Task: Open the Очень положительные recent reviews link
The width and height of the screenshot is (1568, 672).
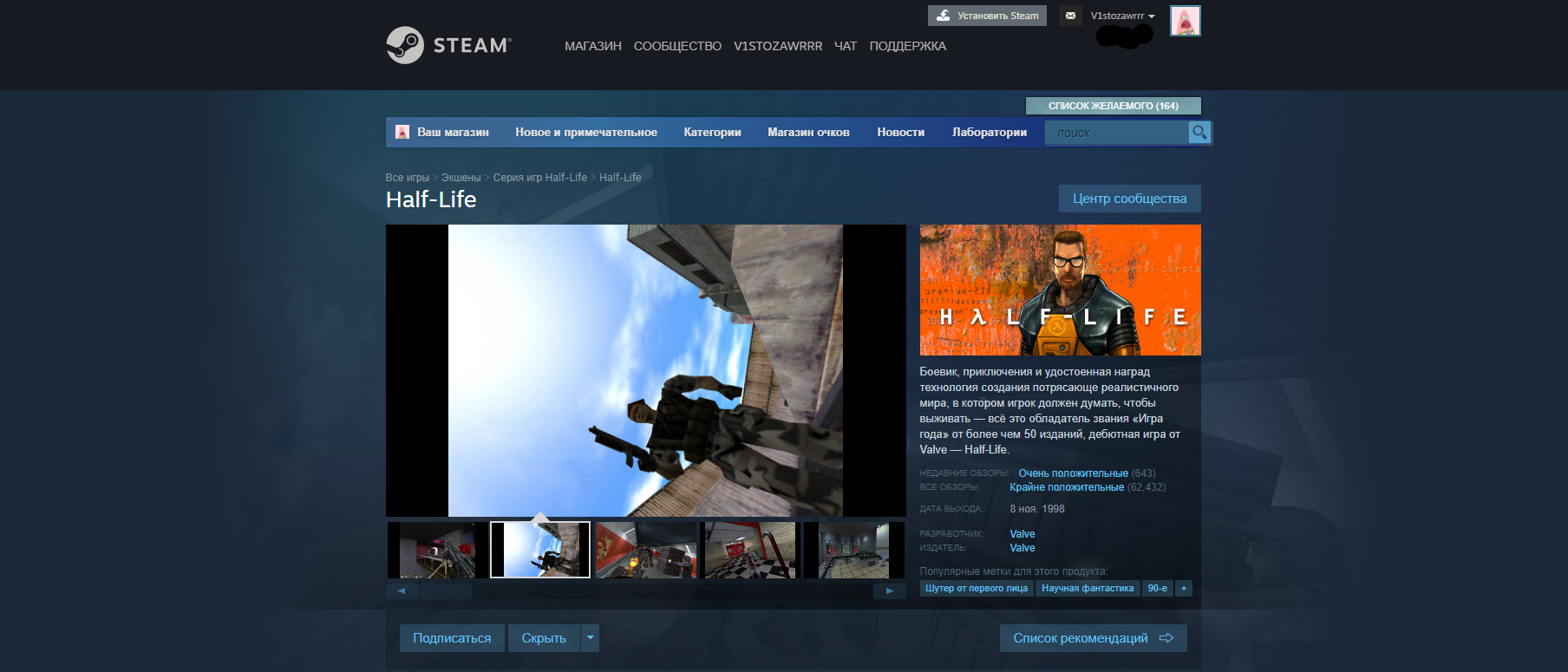Action: [1074, 473]
